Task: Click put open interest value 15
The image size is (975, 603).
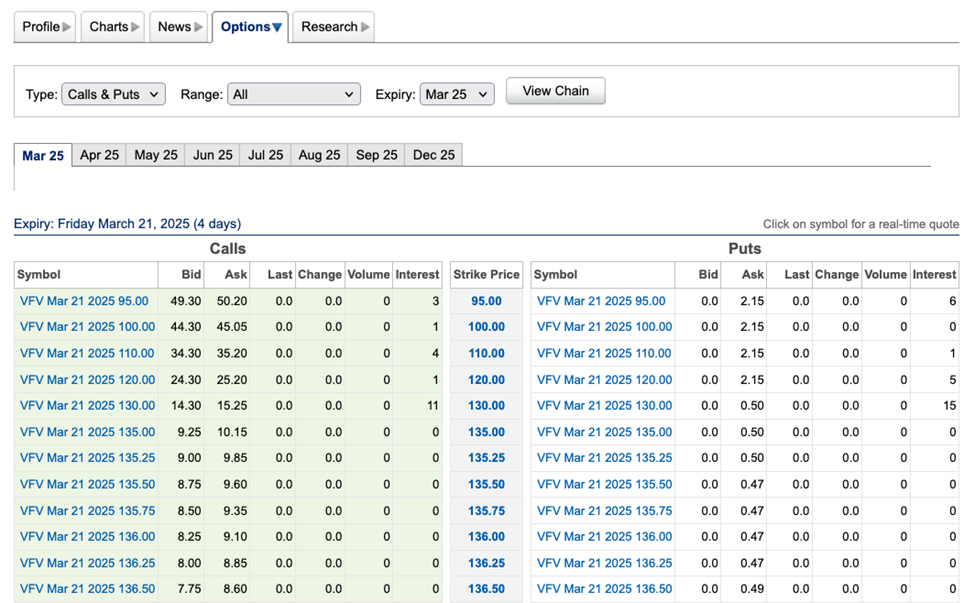Action: click(x=950, y=405)
